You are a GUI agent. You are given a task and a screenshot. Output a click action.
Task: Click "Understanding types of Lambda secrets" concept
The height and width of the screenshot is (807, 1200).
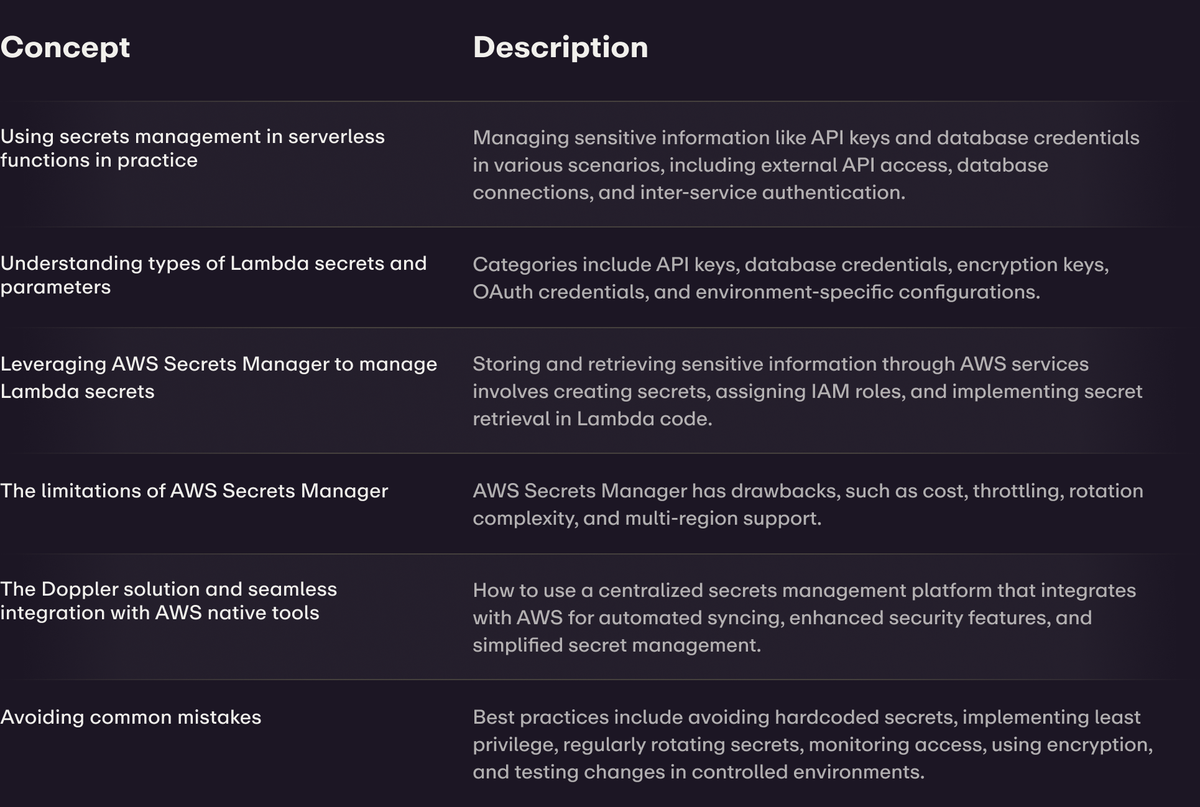[213, 275]
